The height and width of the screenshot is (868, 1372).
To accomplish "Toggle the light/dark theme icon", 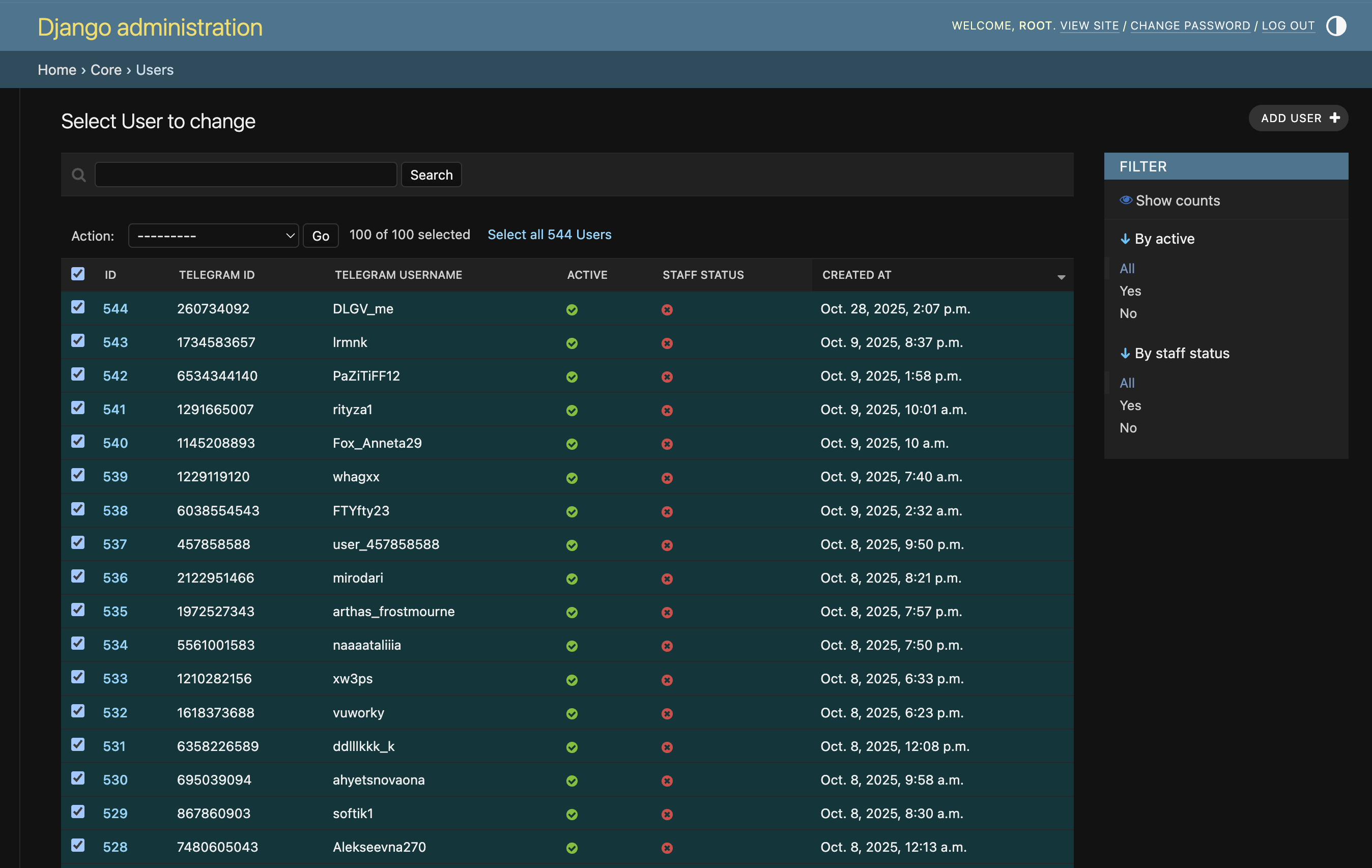I will tap(1335, 25).
